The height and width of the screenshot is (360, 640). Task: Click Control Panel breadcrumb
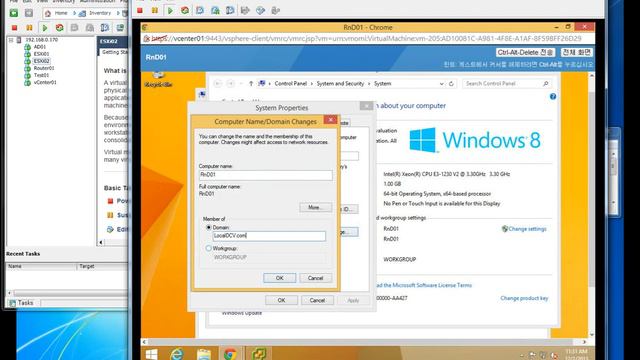[x=290, y=84]
